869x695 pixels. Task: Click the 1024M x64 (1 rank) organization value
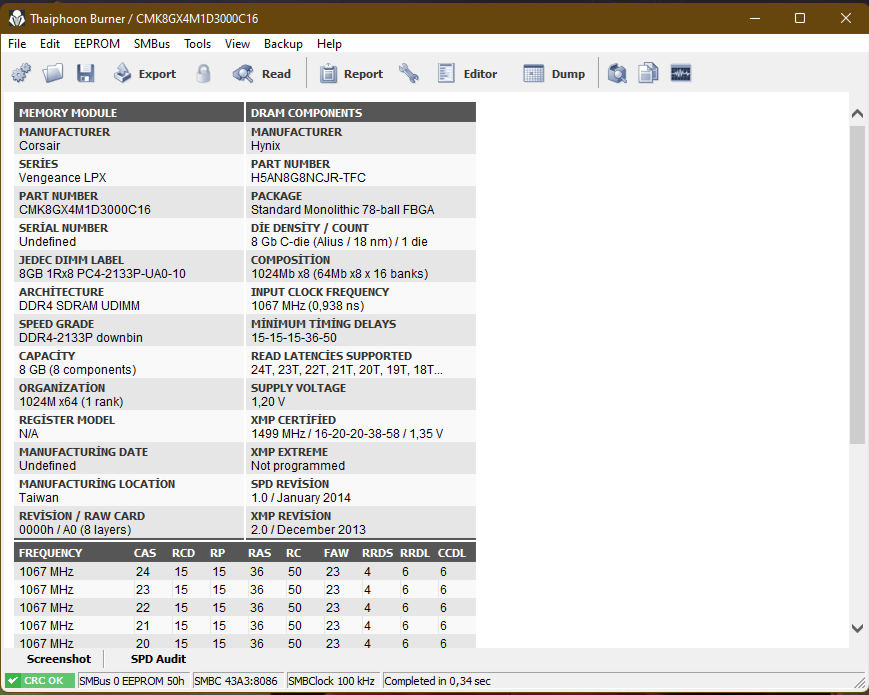coord(71,402)
